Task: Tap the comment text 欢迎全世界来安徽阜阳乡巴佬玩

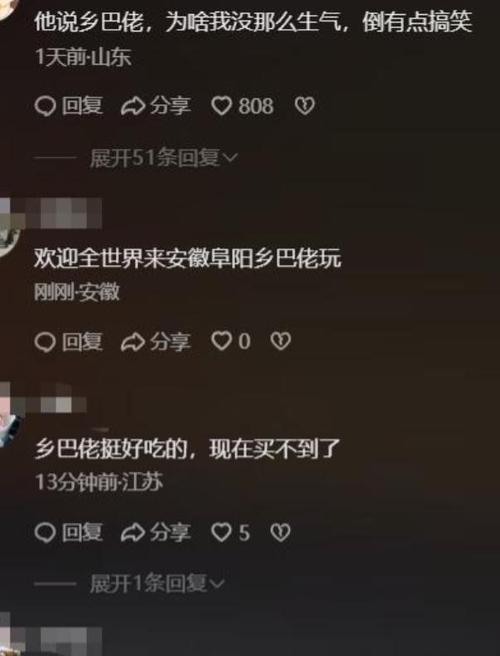Action: click(x=187, y=258)
